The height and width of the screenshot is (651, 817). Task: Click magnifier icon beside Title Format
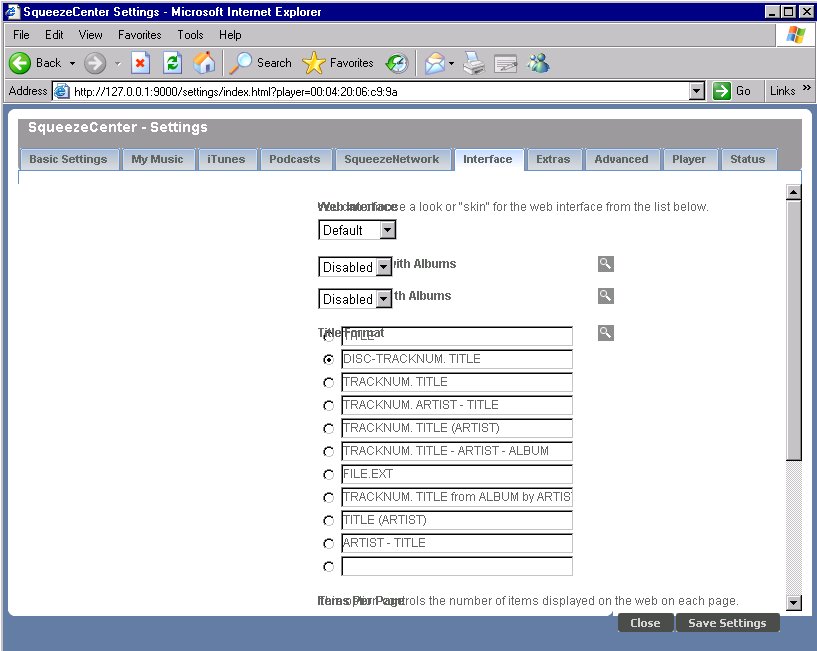click(x=605, y=333)
